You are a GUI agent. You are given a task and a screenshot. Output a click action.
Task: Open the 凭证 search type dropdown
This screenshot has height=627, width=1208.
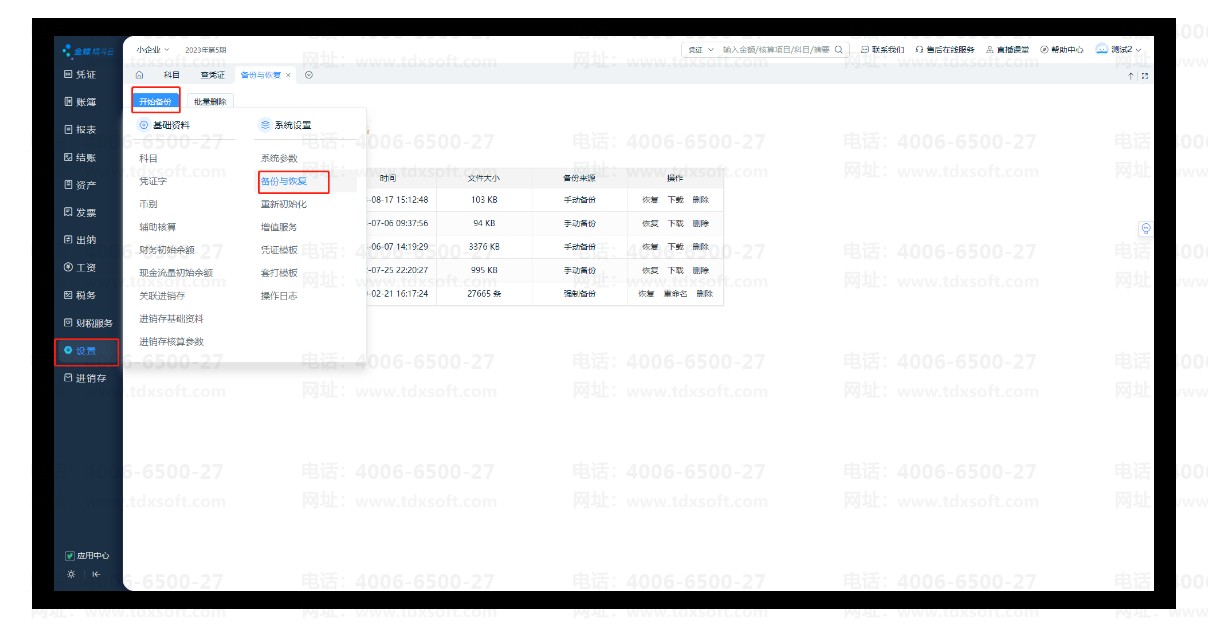(x=700, y=49)
